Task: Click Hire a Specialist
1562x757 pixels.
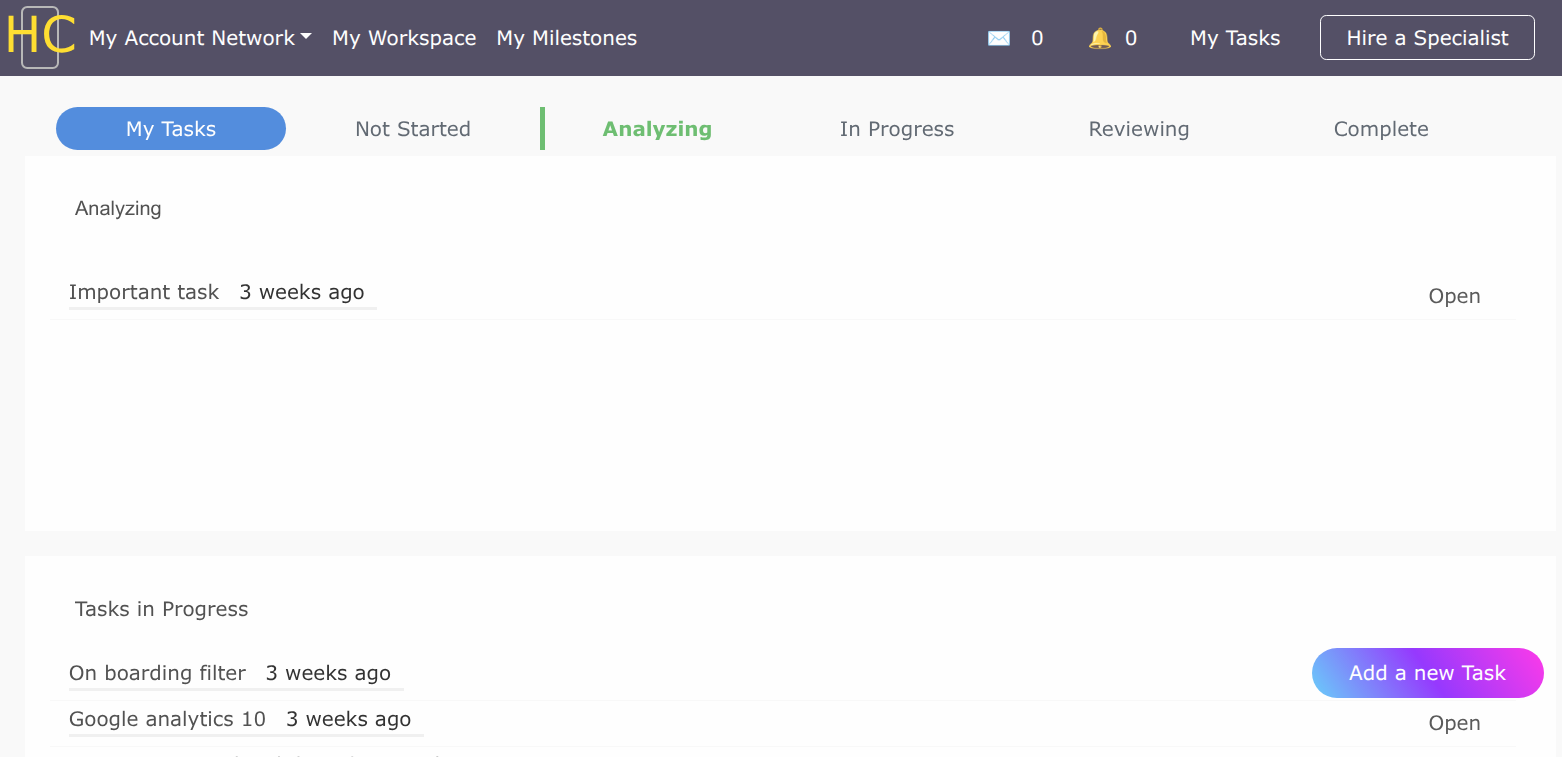Action: 1427,37
